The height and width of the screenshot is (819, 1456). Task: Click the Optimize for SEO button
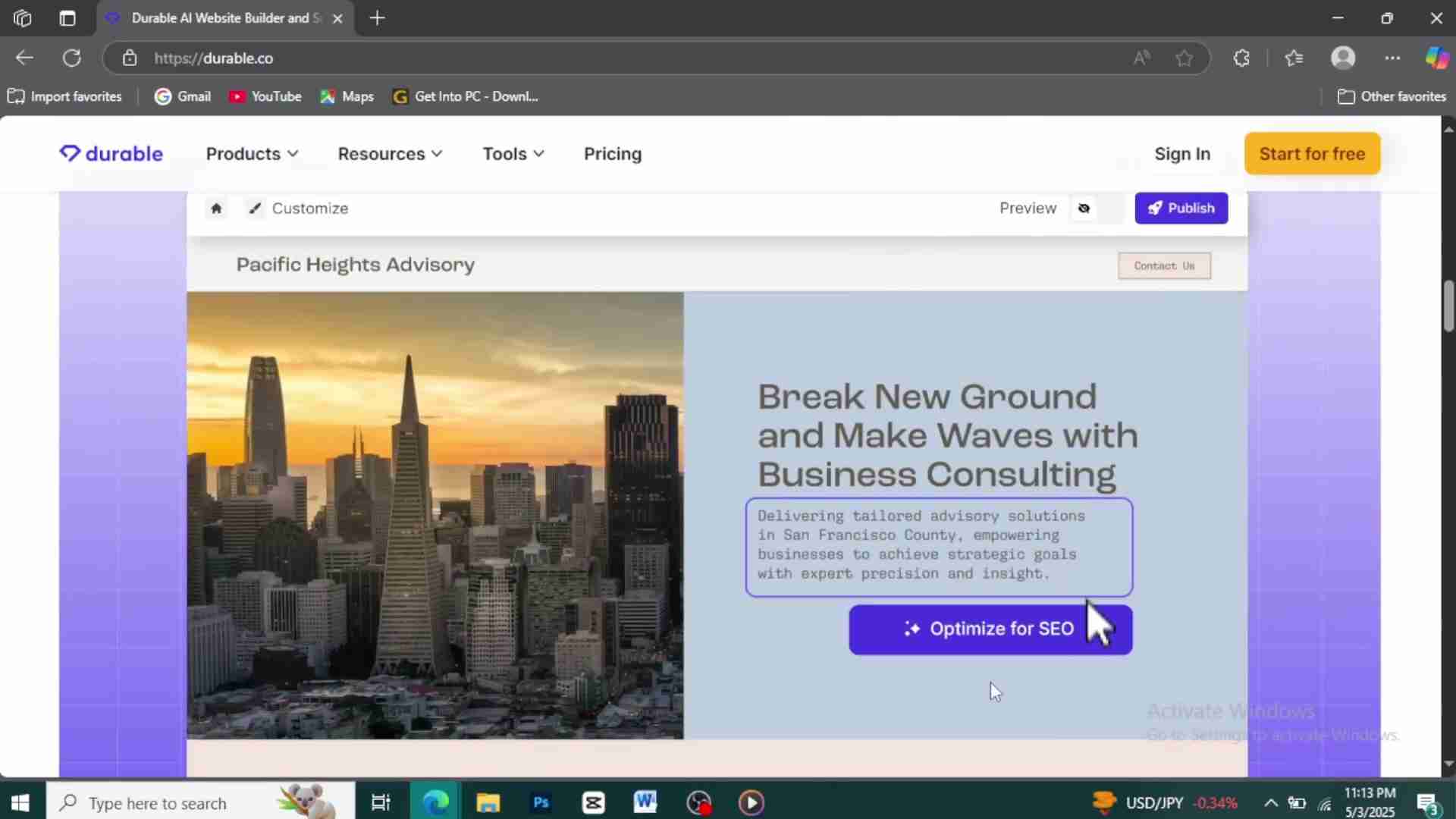tap(990, 629)
